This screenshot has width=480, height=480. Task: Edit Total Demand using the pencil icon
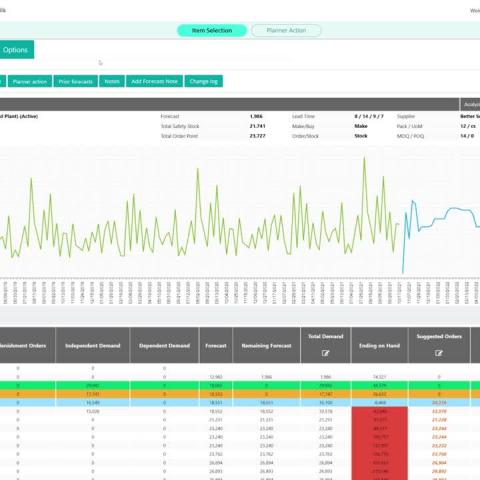tap(325, 353)
